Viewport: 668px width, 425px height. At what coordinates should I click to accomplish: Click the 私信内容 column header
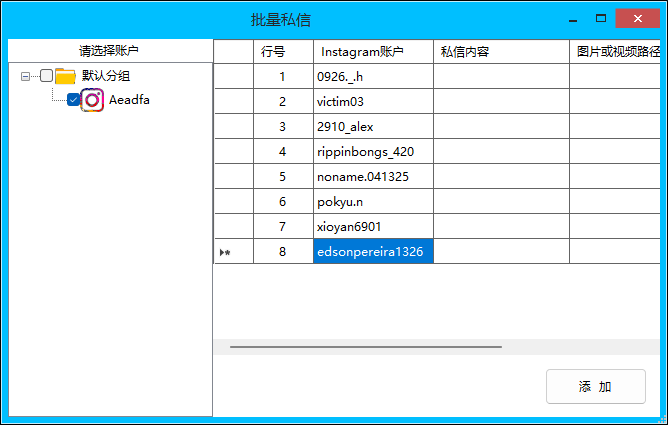click(x=465, y=52)
